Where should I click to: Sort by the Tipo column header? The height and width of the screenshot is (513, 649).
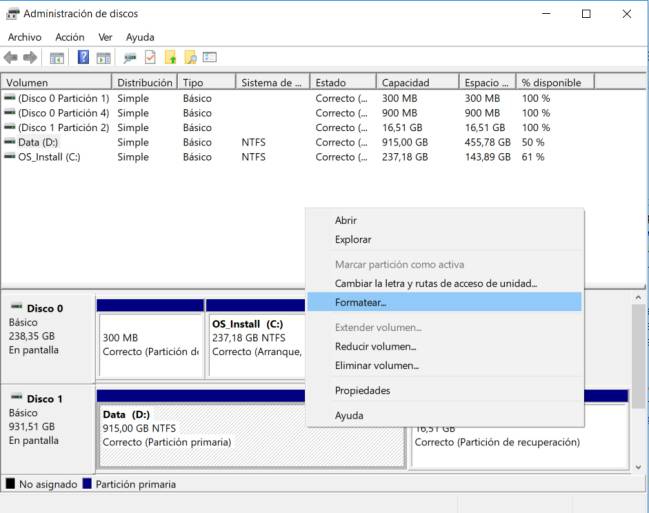(207, 82)
